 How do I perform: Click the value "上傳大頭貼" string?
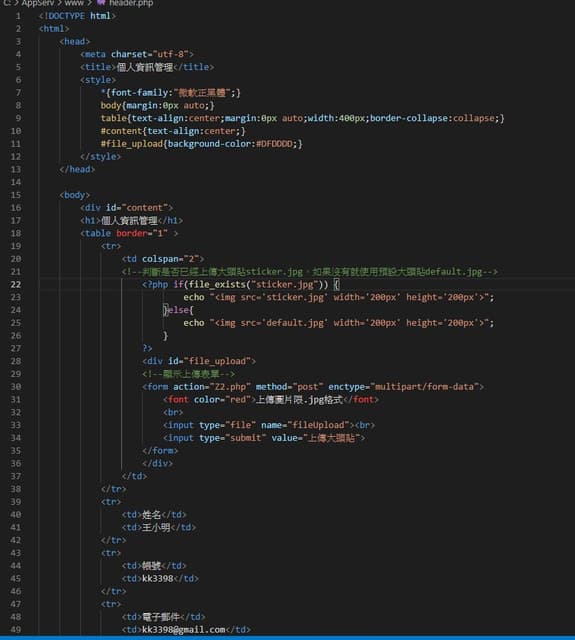click(331, 438)
